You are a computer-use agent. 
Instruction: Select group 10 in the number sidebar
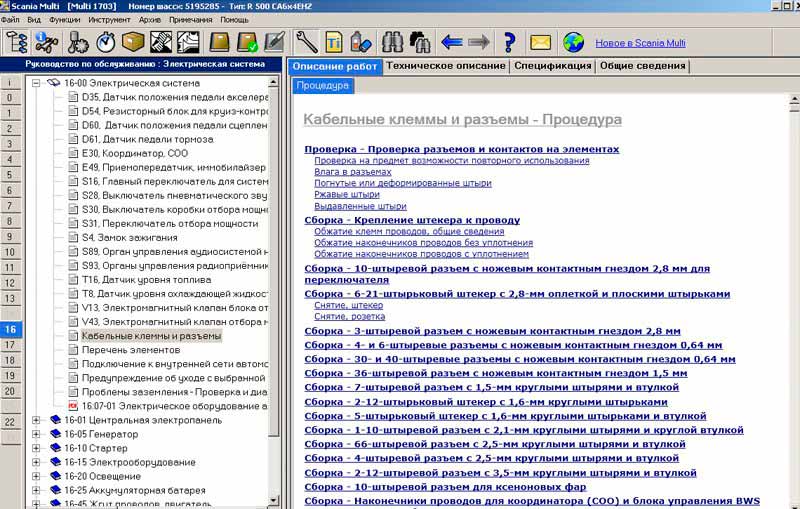pyautogui.click(x=10, y=252)
